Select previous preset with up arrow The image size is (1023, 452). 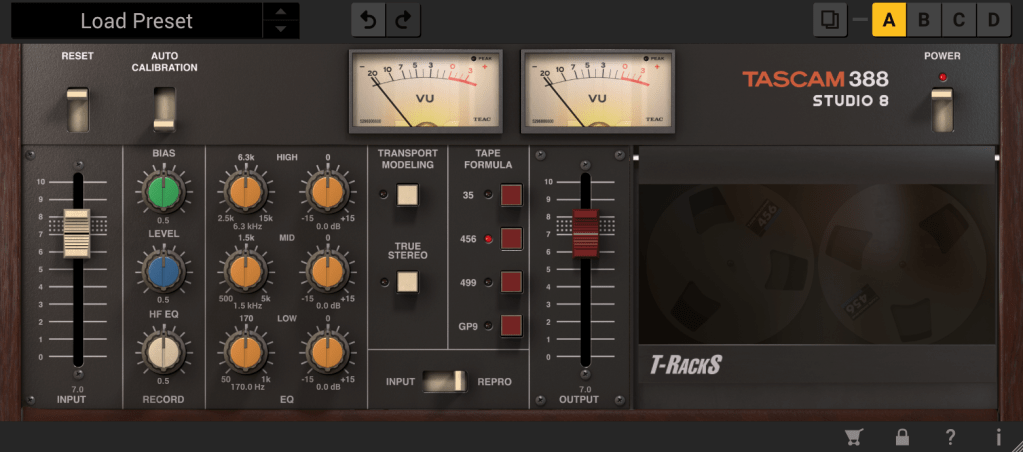click(281, 11)
